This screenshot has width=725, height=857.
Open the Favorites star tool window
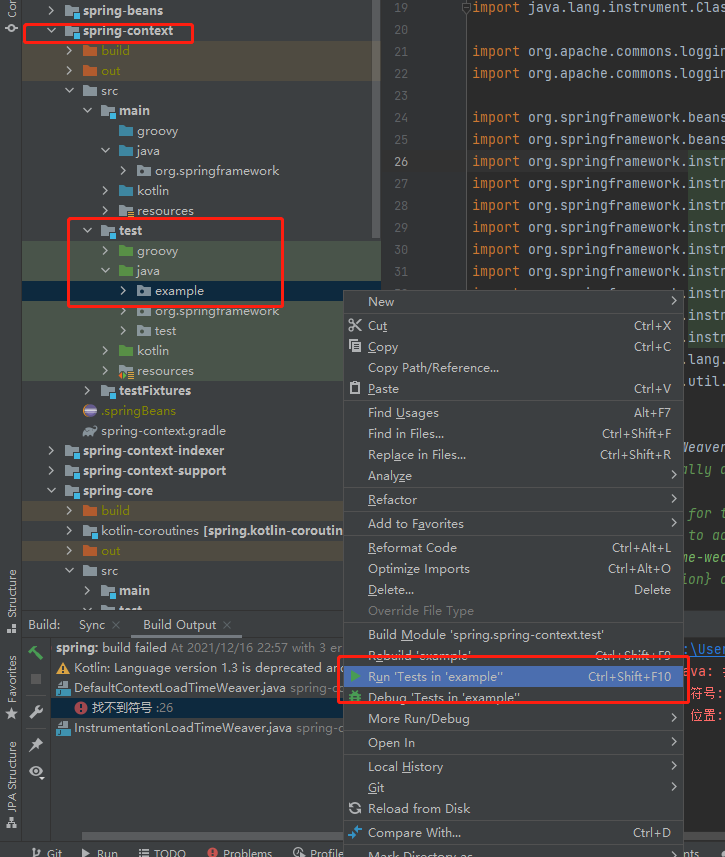[x=11, y=687]
